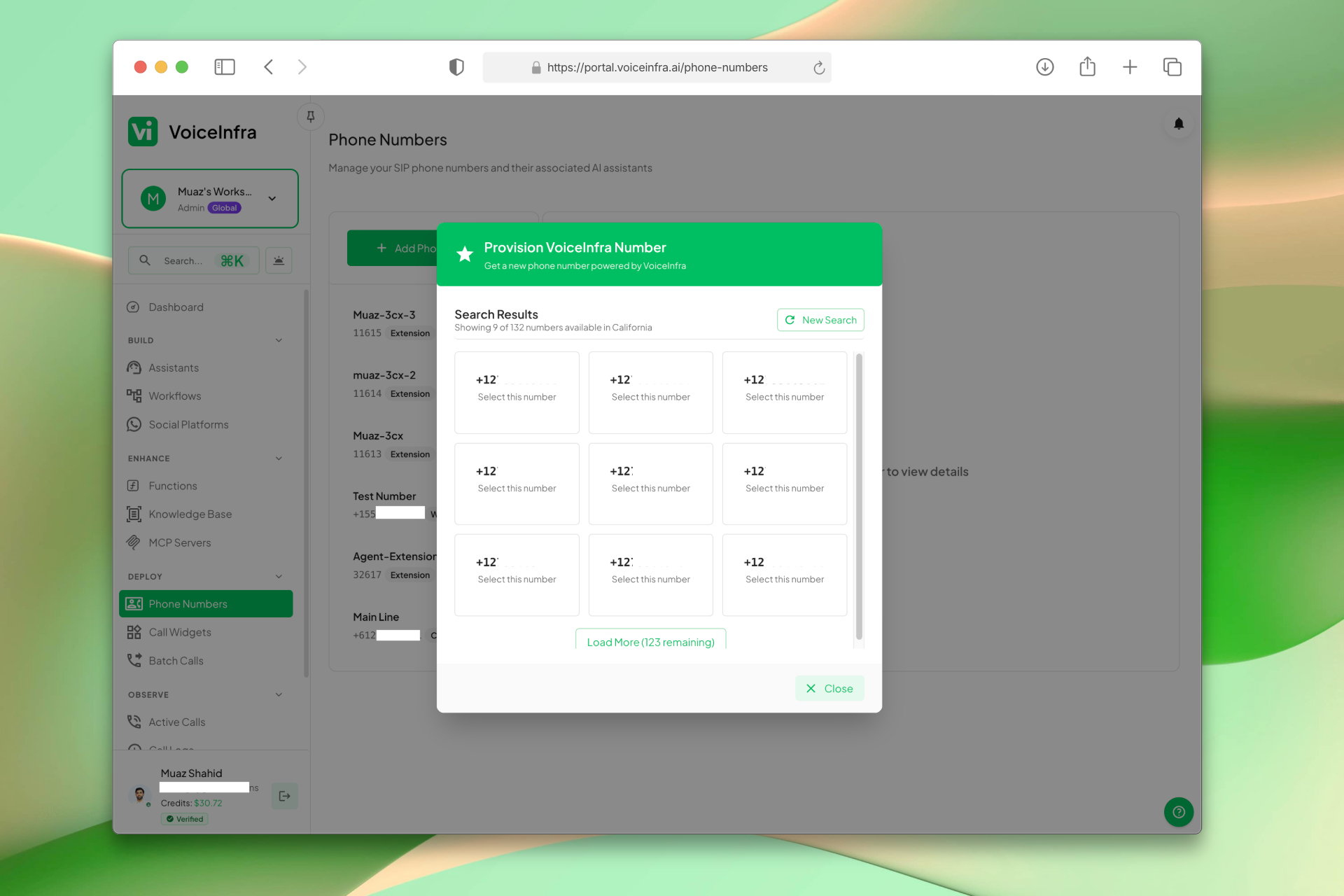Go to Call Widgets page
1344x896 pixels.
(206, 632)
